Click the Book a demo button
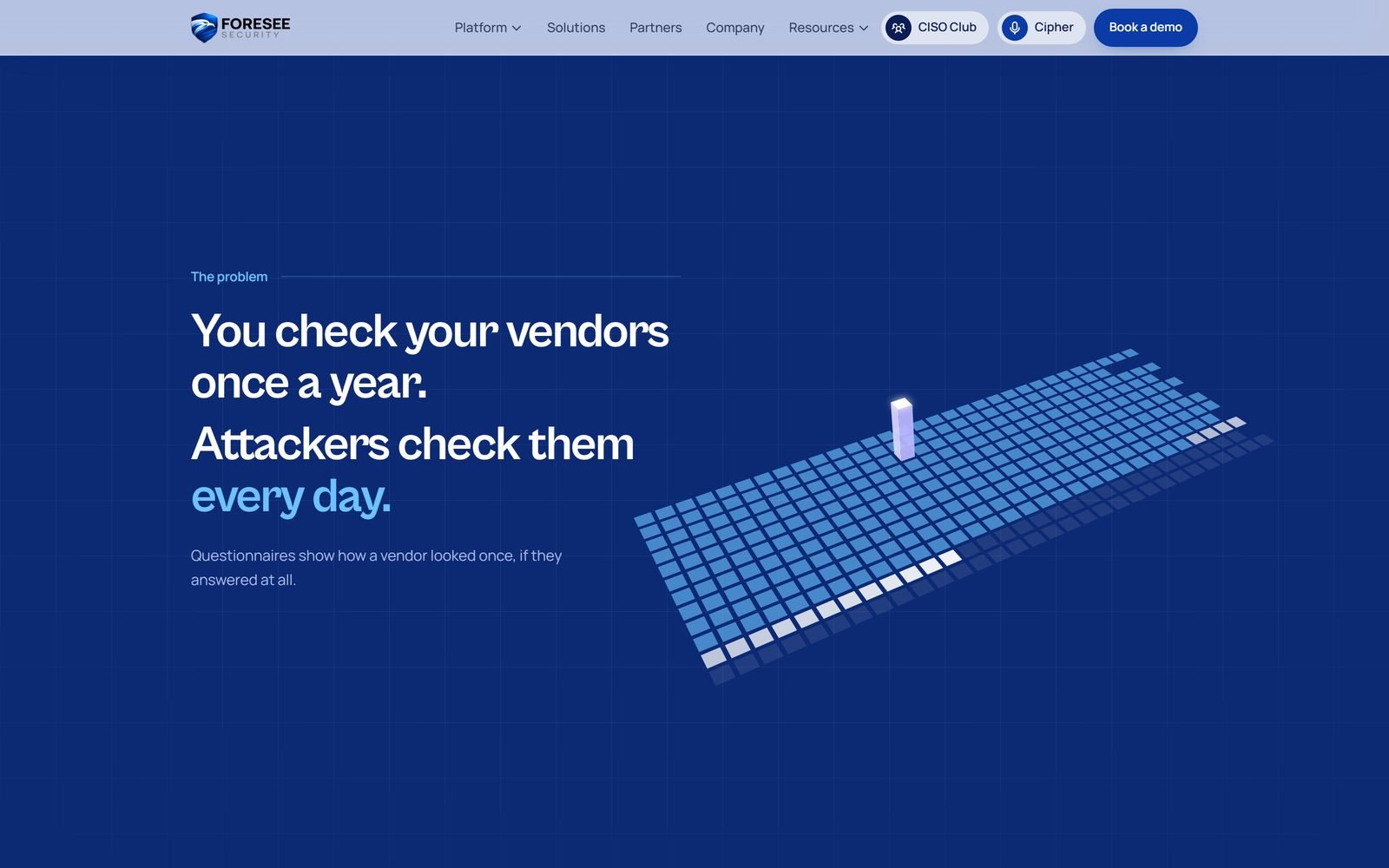Image resolution: width=1389 pixels, height=868 pixels. coord(1145,28)
